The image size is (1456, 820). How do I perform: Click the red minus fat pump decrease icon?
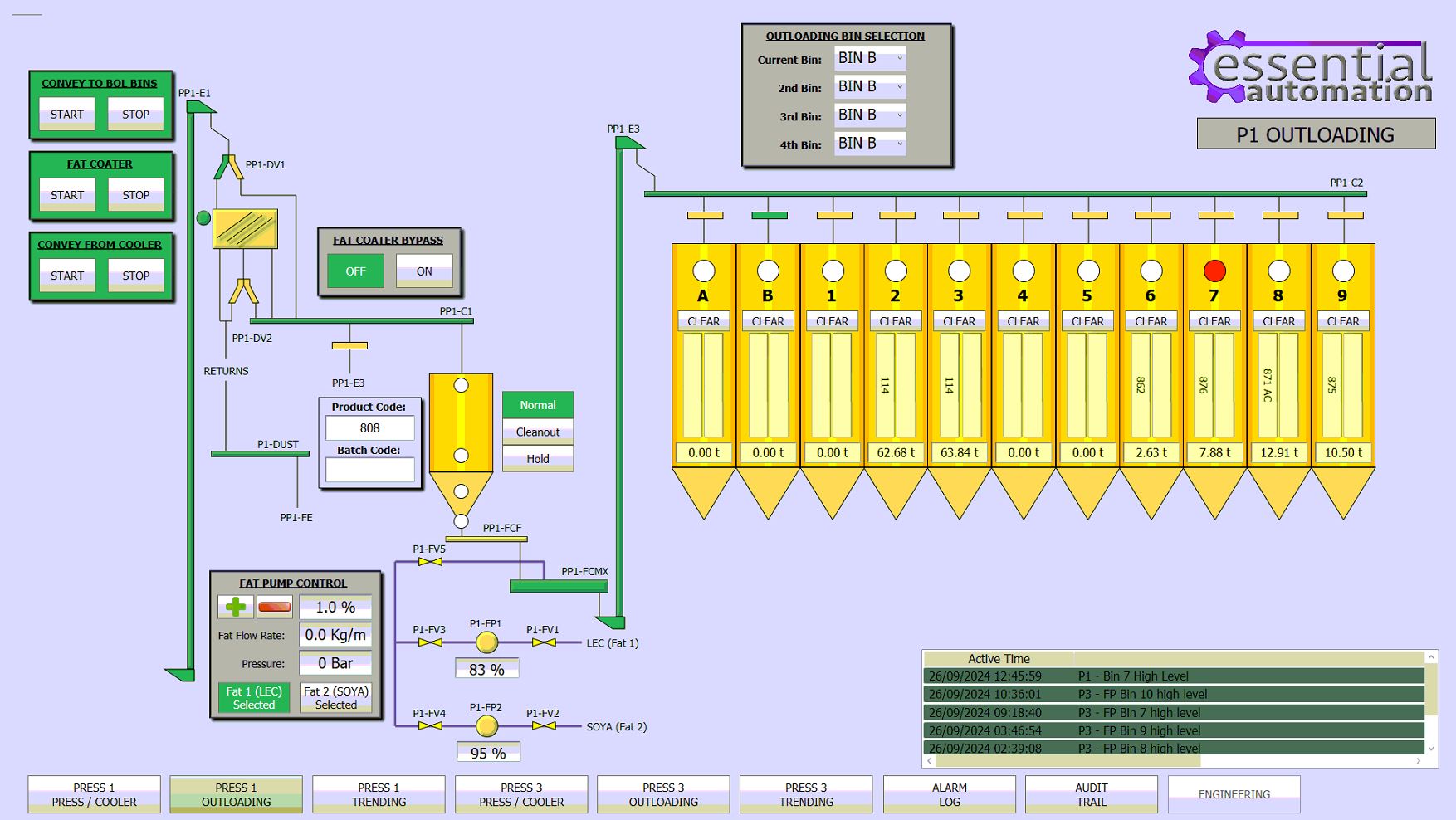point(275,607)
